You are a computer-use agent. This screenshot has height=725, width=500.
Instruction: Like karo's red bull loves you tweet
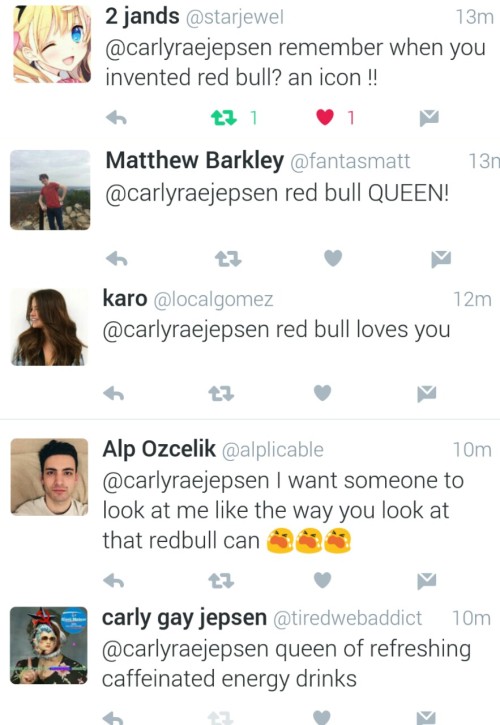[322, 393]
